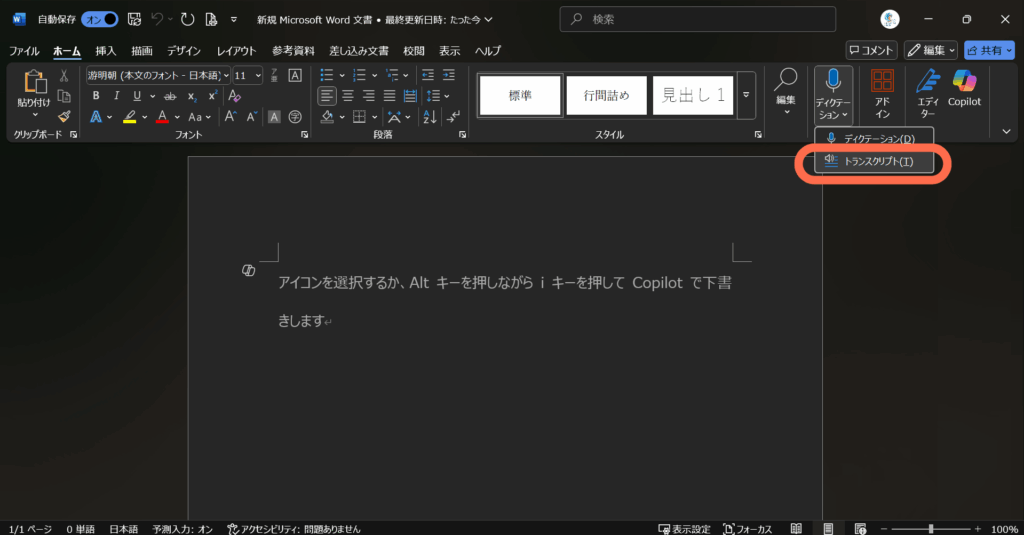The width and height of the screenshot is (1024, 535).
Task: Apply strikethrough formatting
Action: (170, 96)
